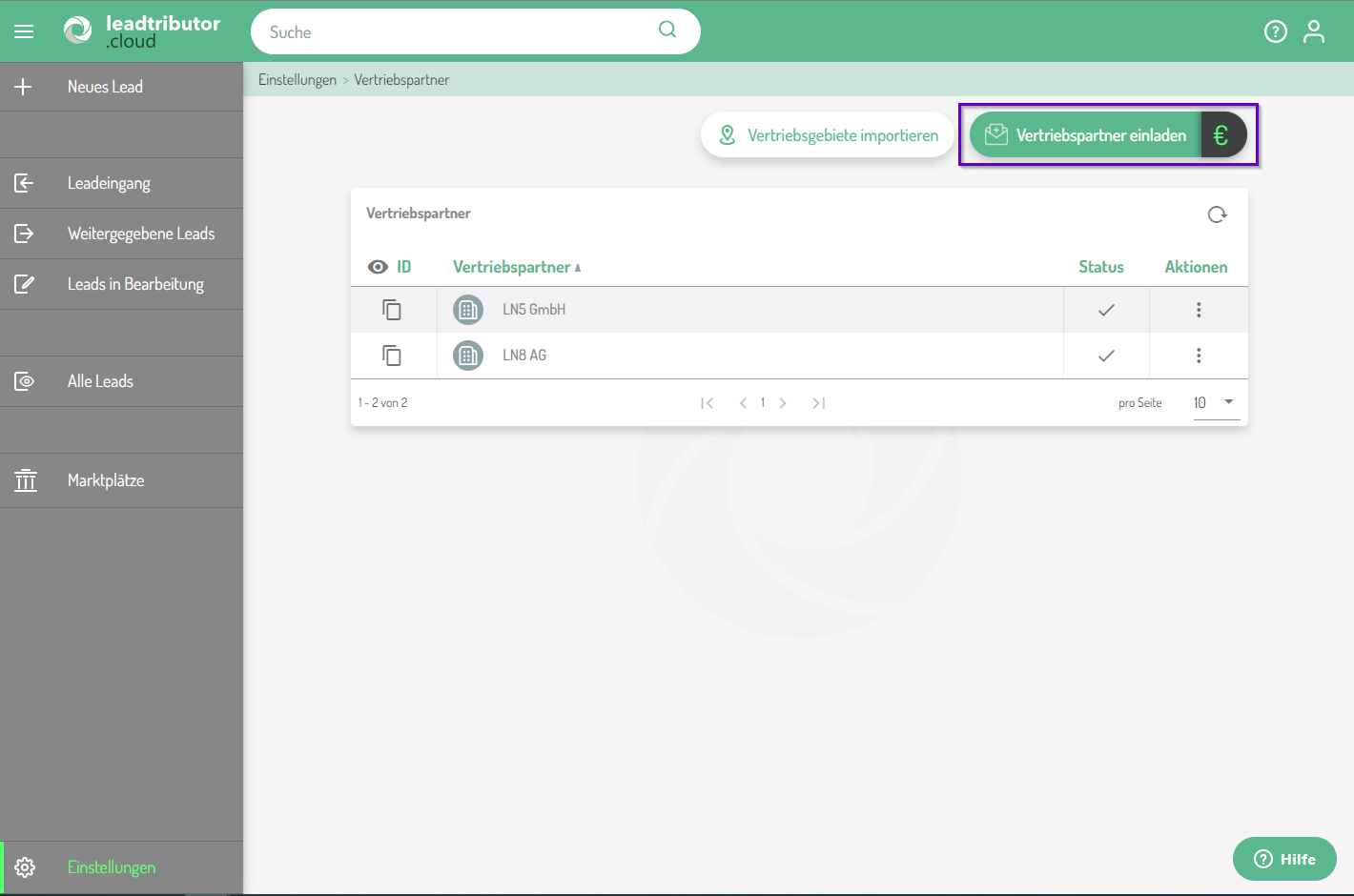
Task: Copy the ID of LN8 AG
Action: (392, 356)
